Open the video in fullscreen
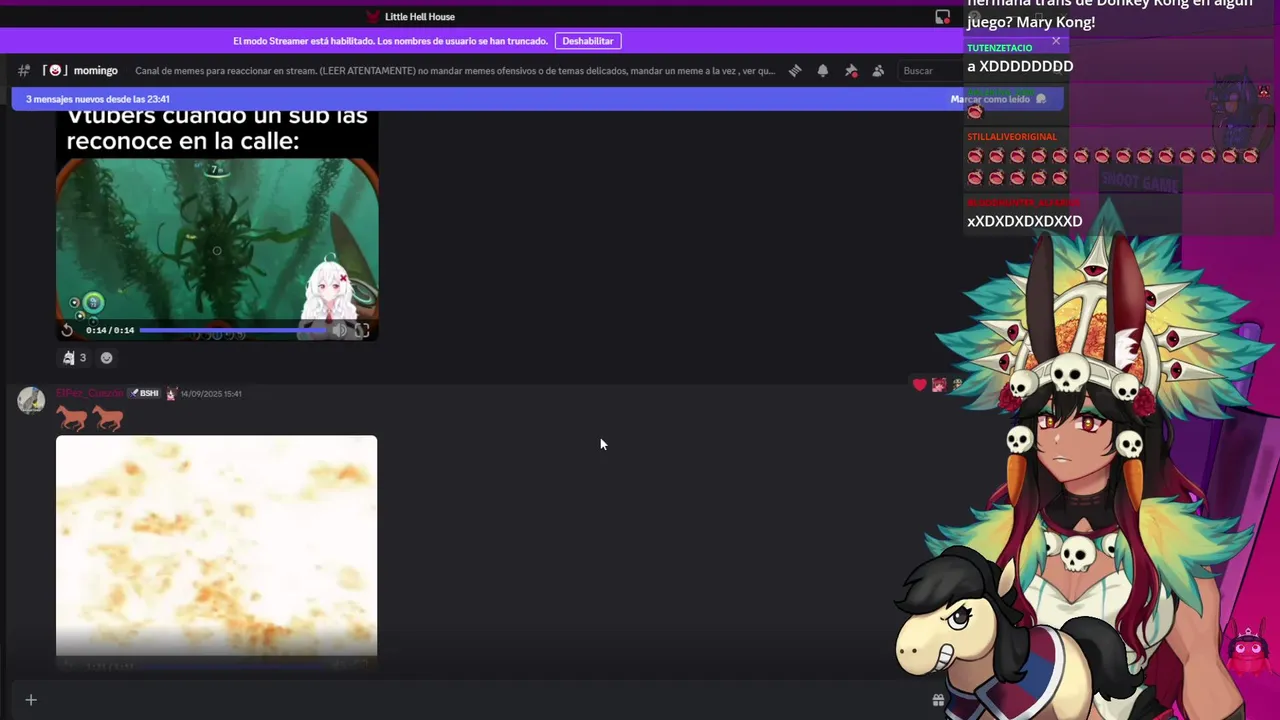Screen dimensions: 1280x720 click(362, 330)
